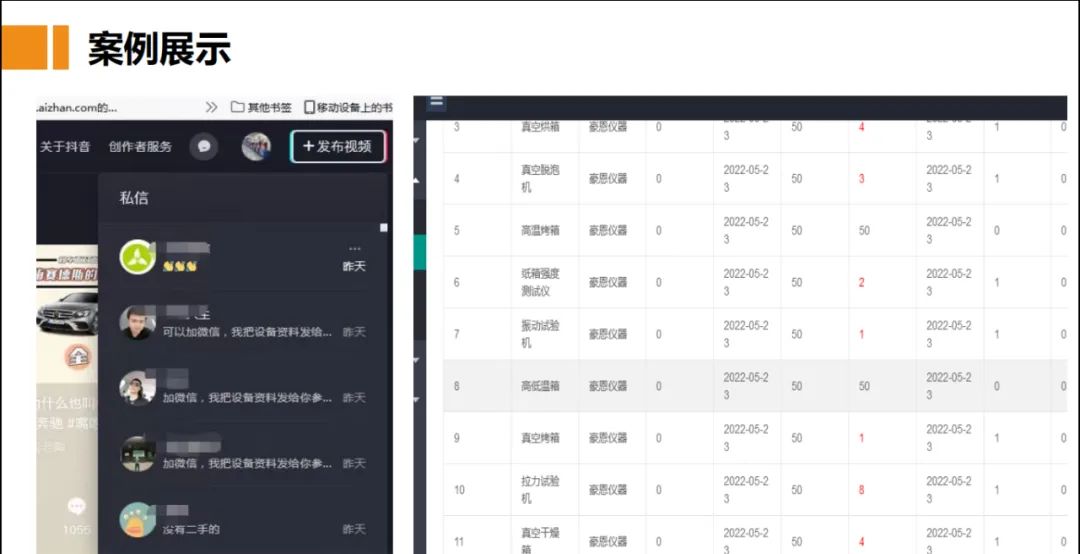Click first 2022-05-23 date in 高低温箱 row
Screen dimensions: 1080x554
point(745,386)
